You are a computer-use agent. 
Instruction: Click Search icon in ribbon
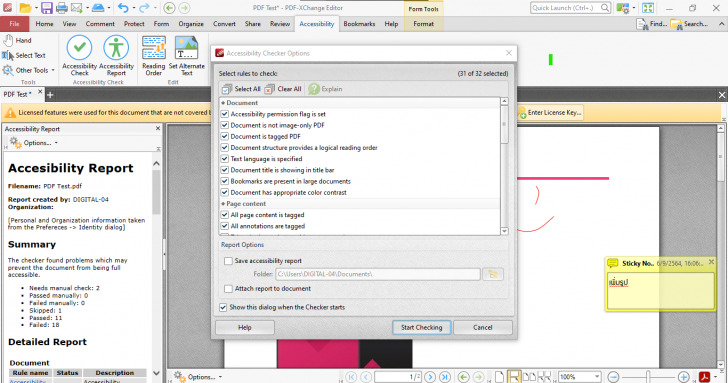click(689, 24)
